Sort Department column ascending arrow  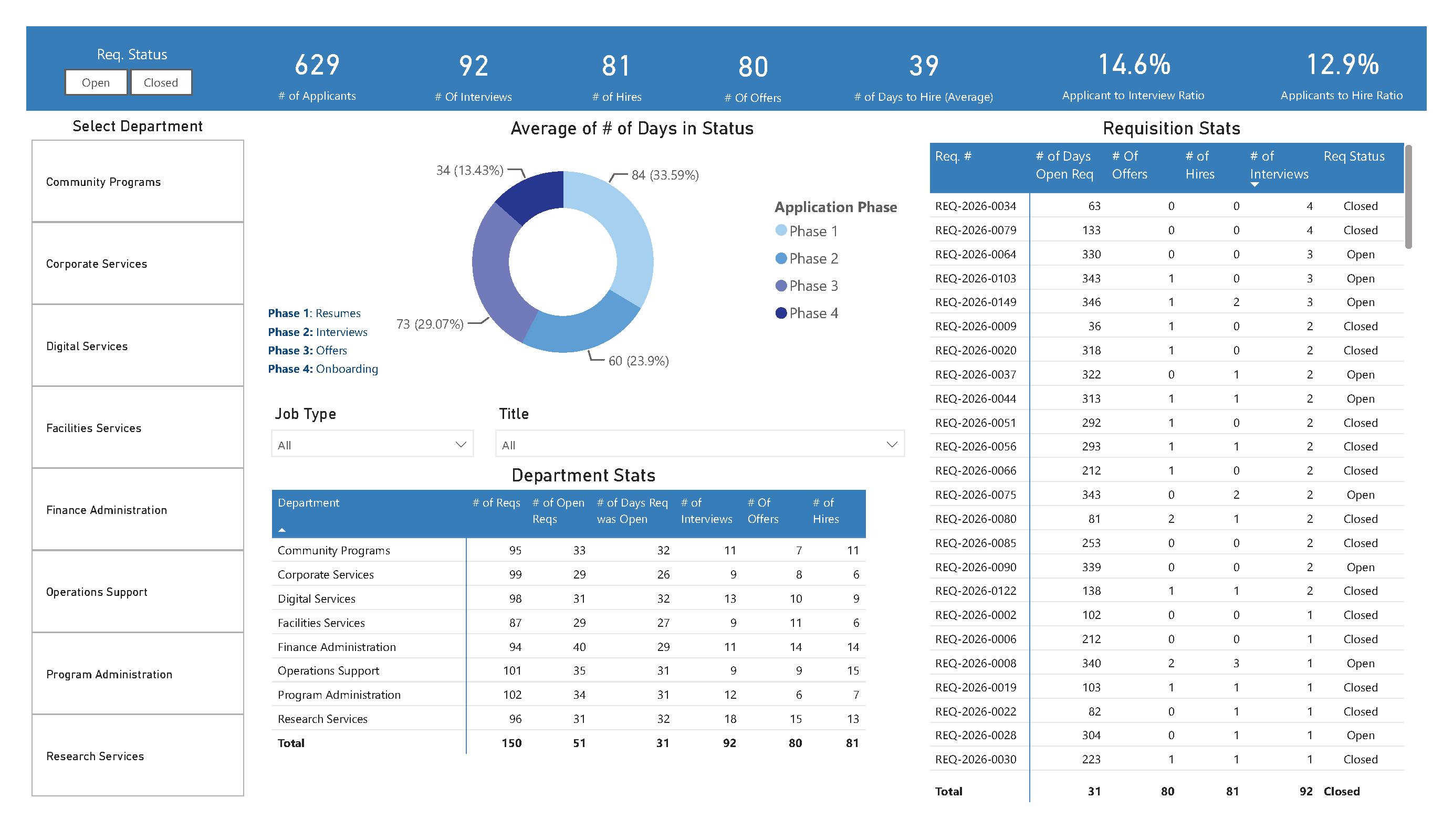click(x=282, y=530)
